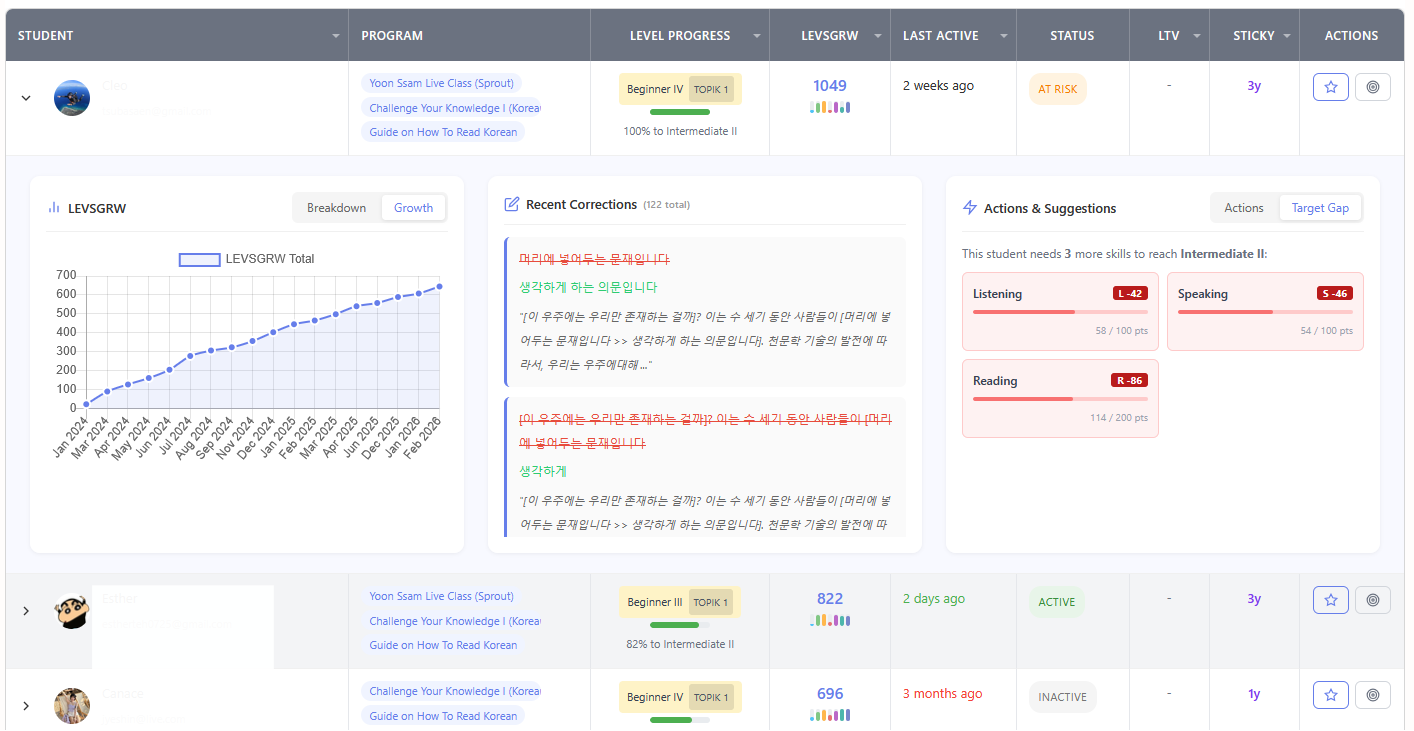
Task: Click the Recent Corrections edit icon
Action: 512,205
